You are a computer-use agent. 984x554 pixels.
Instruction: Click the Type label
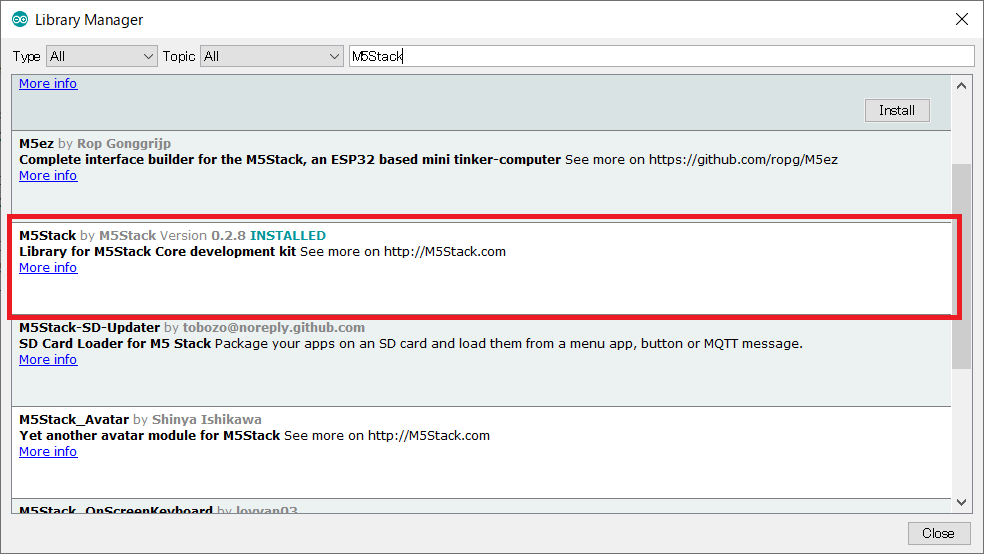click(26, 56)
